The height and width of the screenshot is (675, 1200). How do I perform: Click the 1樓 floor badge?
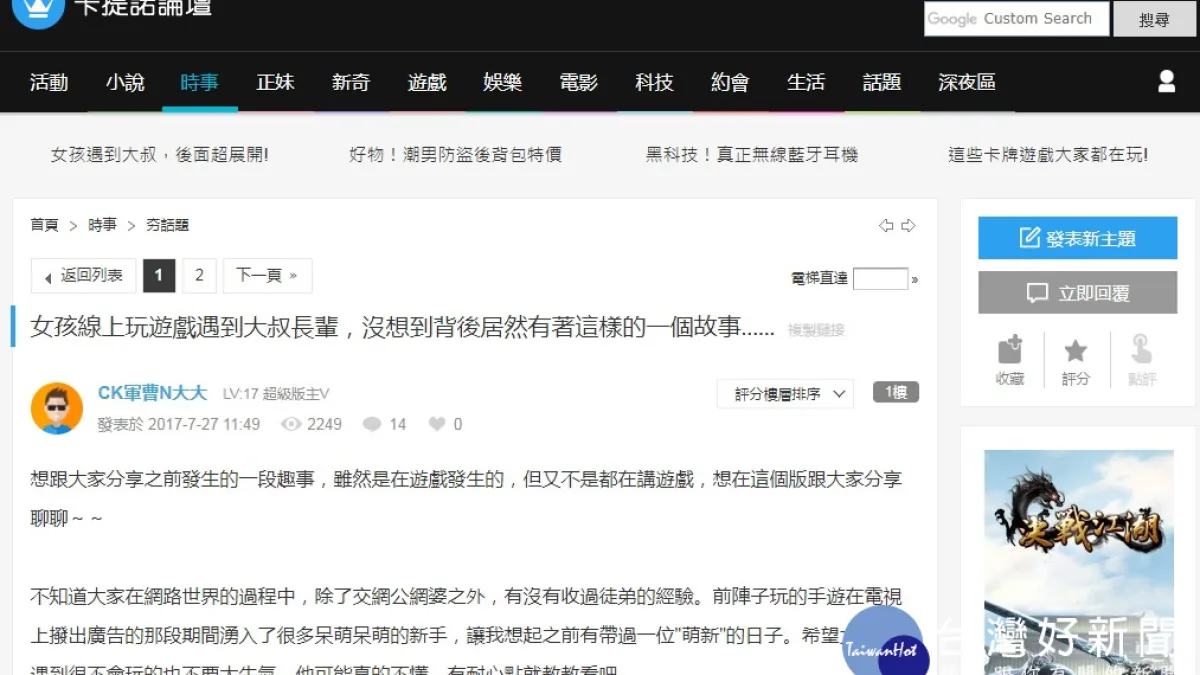pos(895,393)
